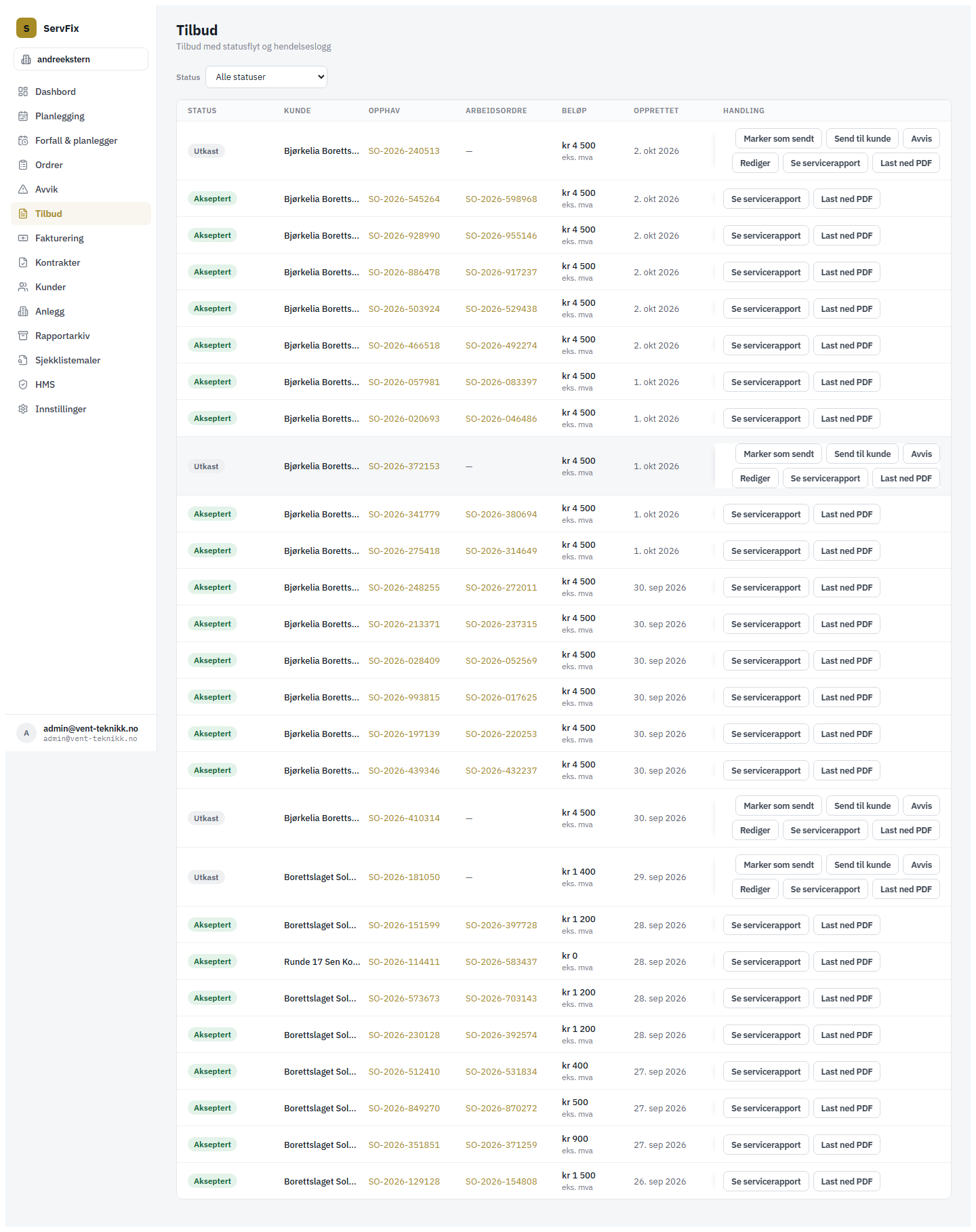Click the Planlegging calendar icon
Screen dimensions: 976x1232
click(23, 116)
